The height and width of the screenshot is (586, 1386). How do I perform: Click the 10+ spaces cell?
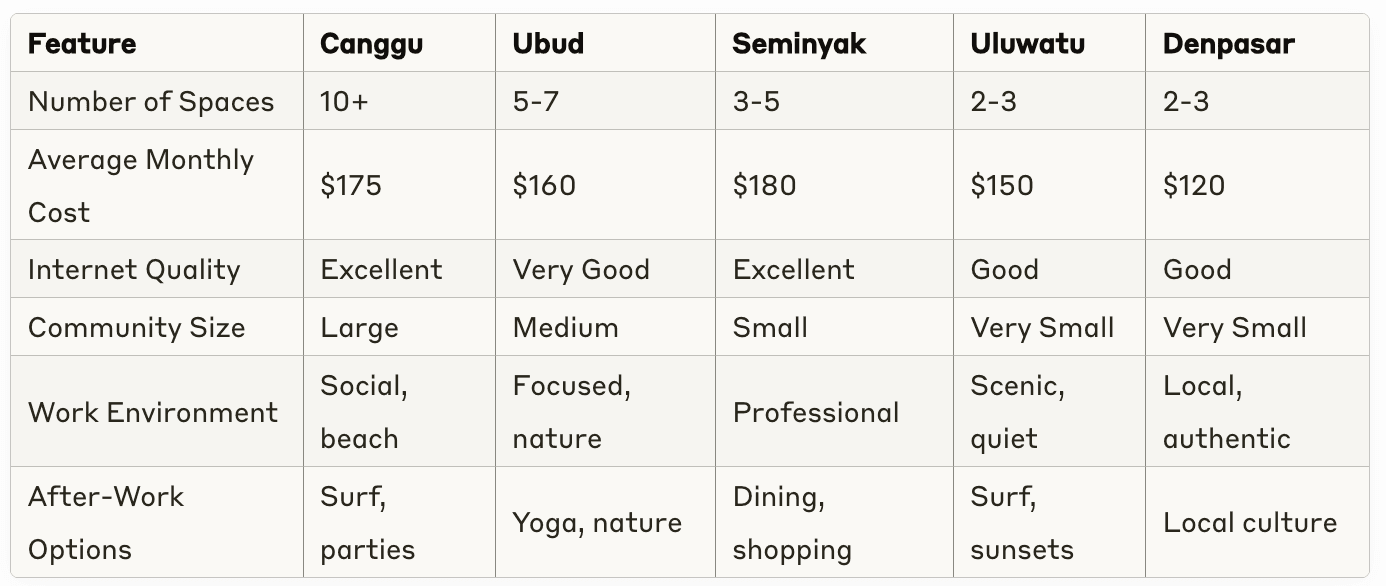pyautogui.click(x=344, y=102)
